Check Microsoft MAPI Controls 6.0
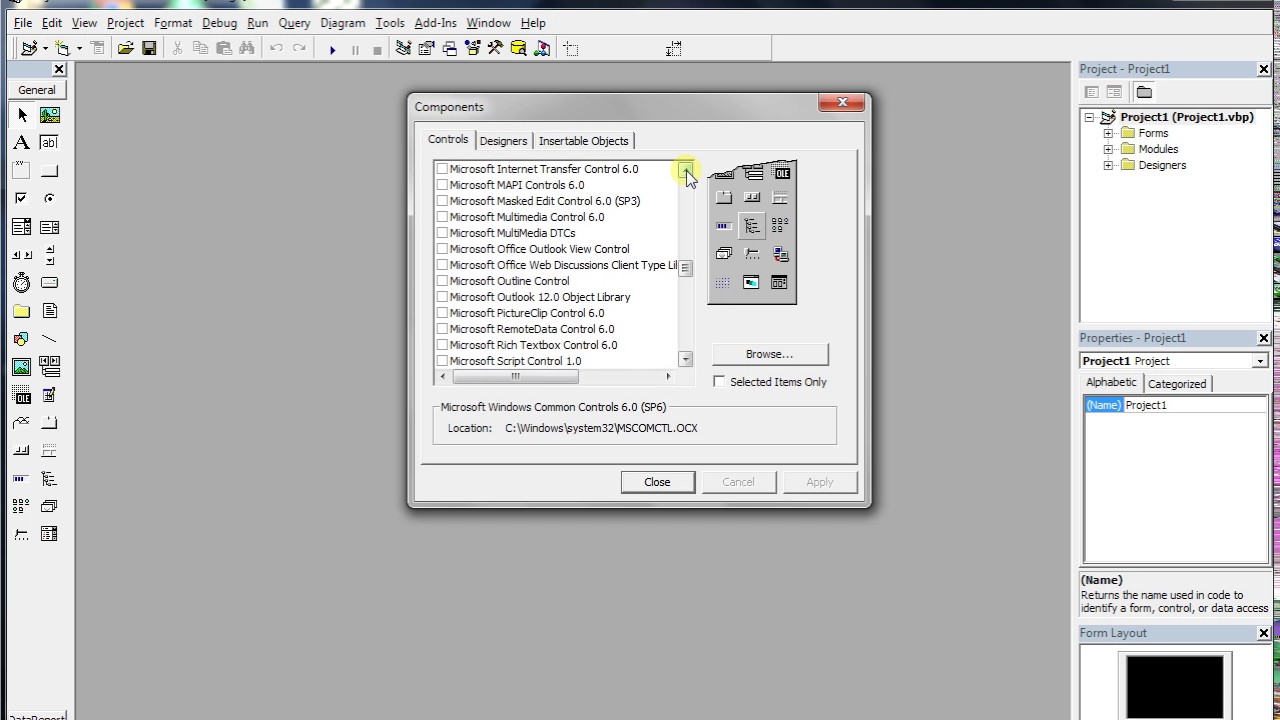This screenshot has width=1280, height=720. [x=442, y=185]
